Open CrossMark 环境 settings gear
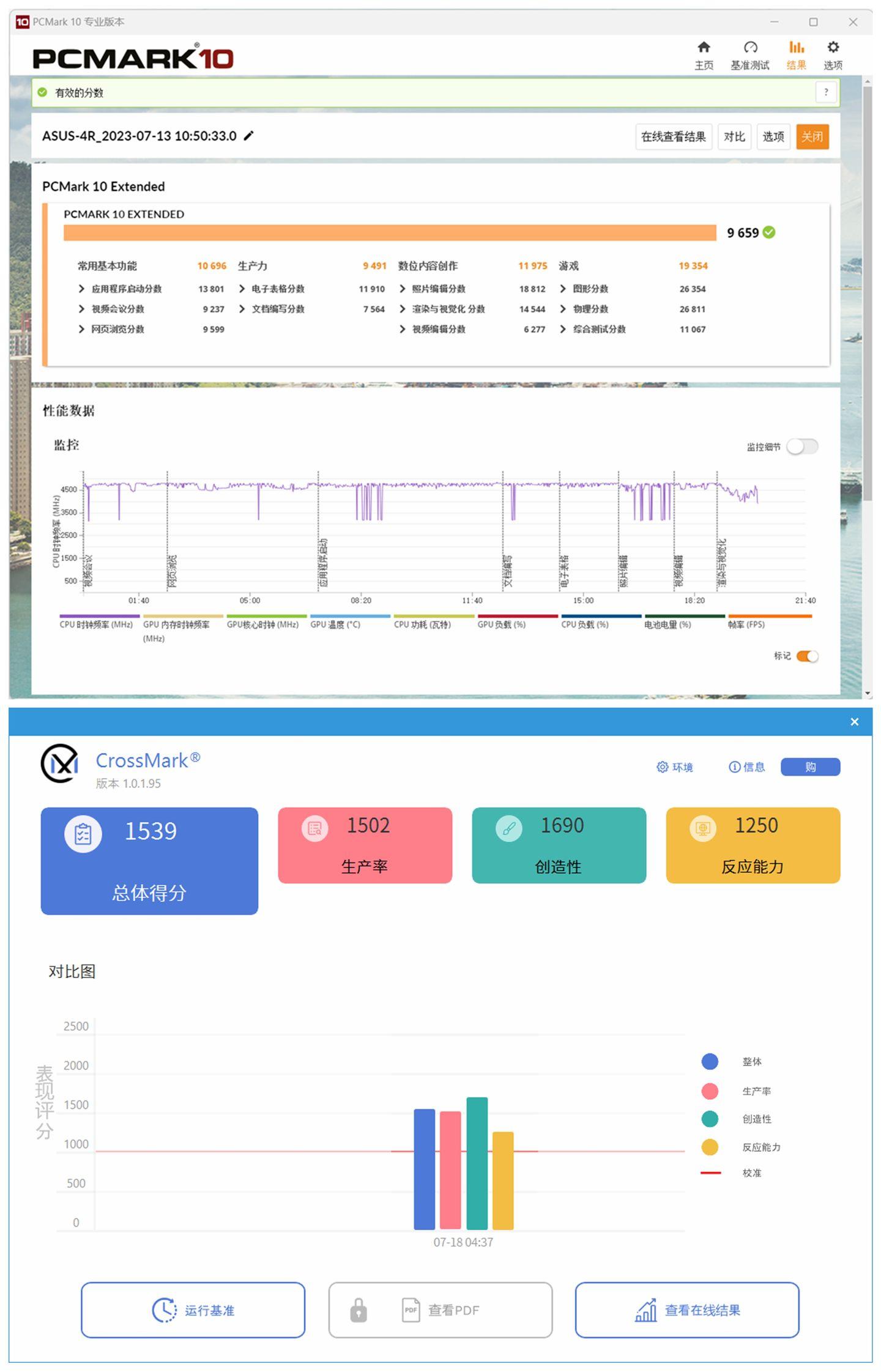The width and height of the screenshot is (881, 1372). (662, 767)
